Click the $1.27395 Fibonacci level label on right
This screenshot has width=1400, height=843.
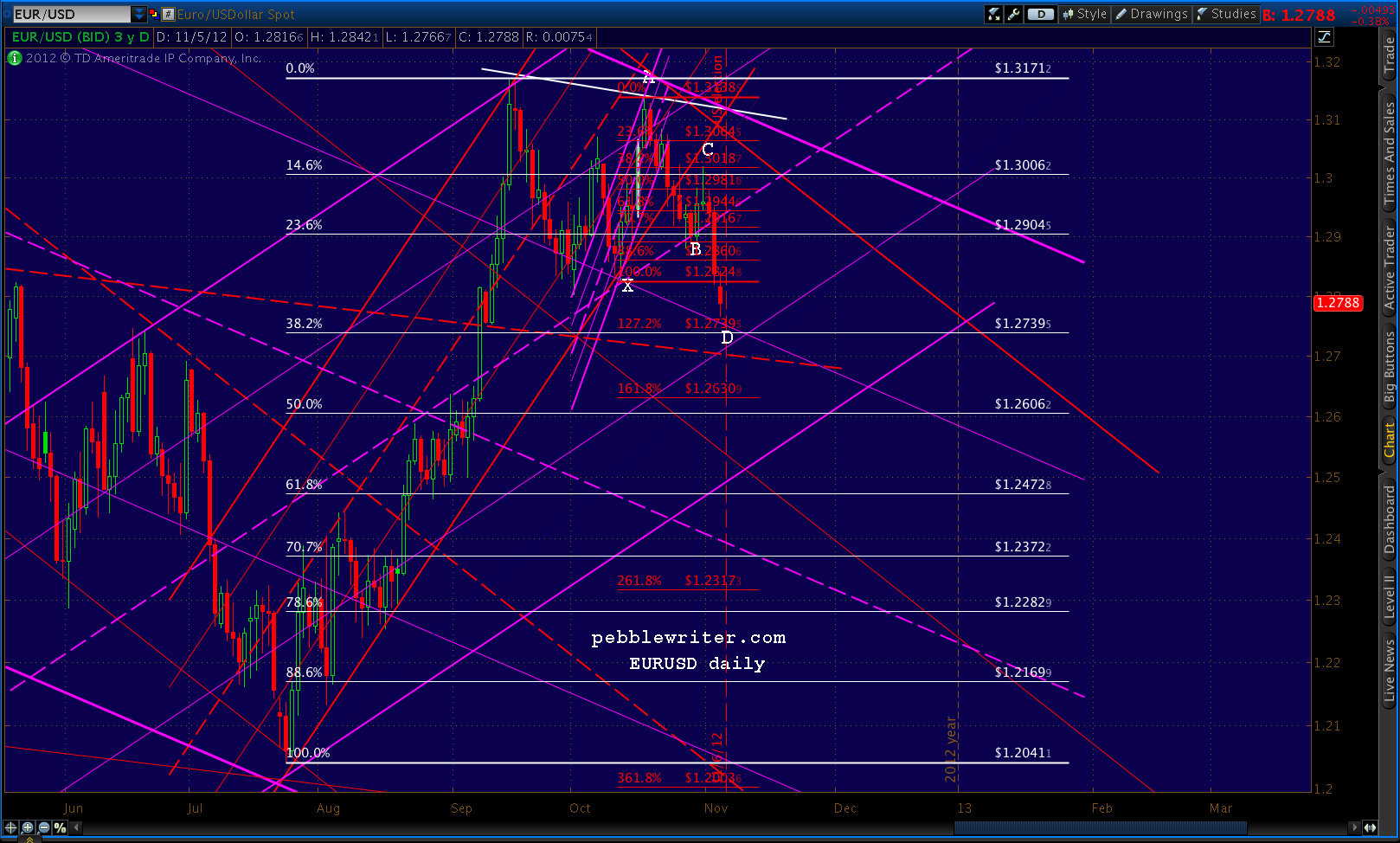point(1023,324)
